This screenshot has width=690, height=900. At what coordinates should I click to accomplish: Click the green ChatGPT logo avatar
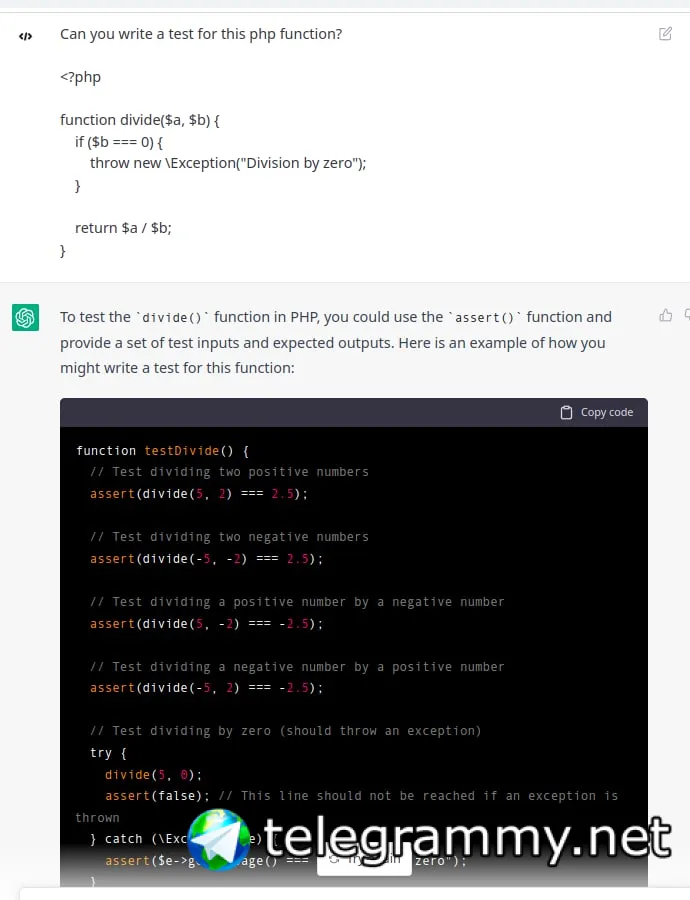coord(25,317)
